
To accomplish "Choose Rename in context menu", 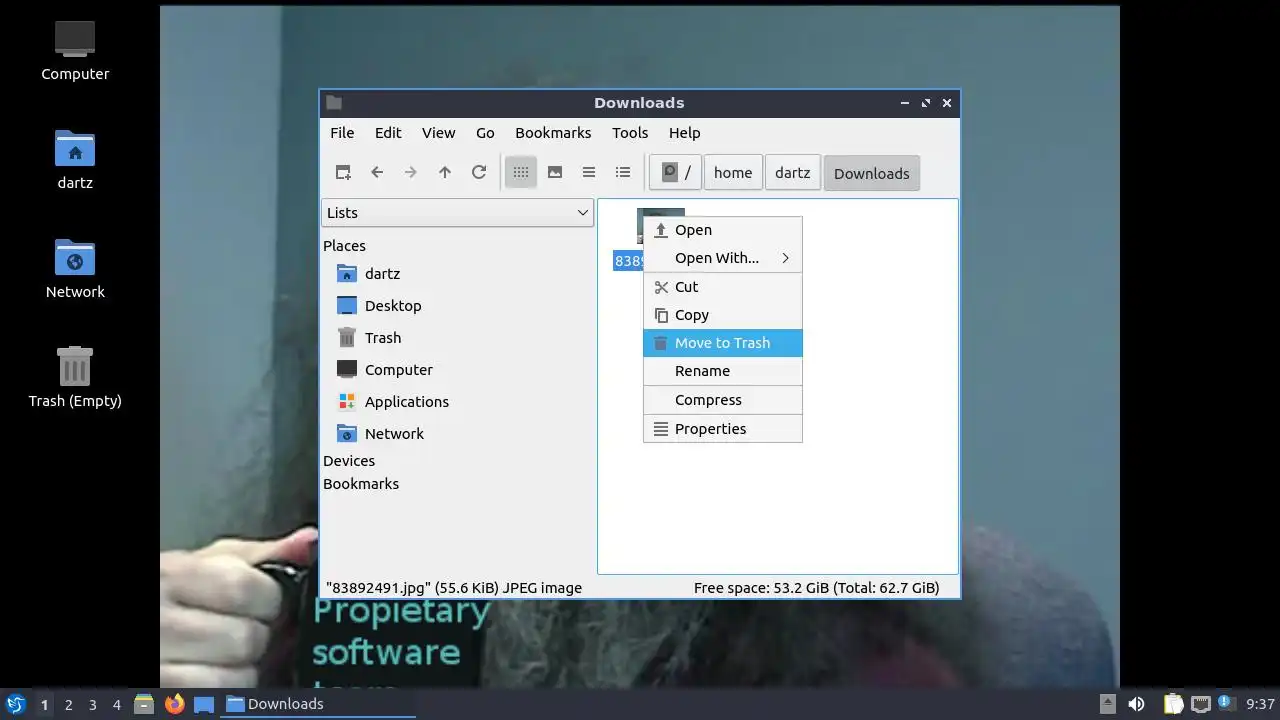I will coord(722,371).
